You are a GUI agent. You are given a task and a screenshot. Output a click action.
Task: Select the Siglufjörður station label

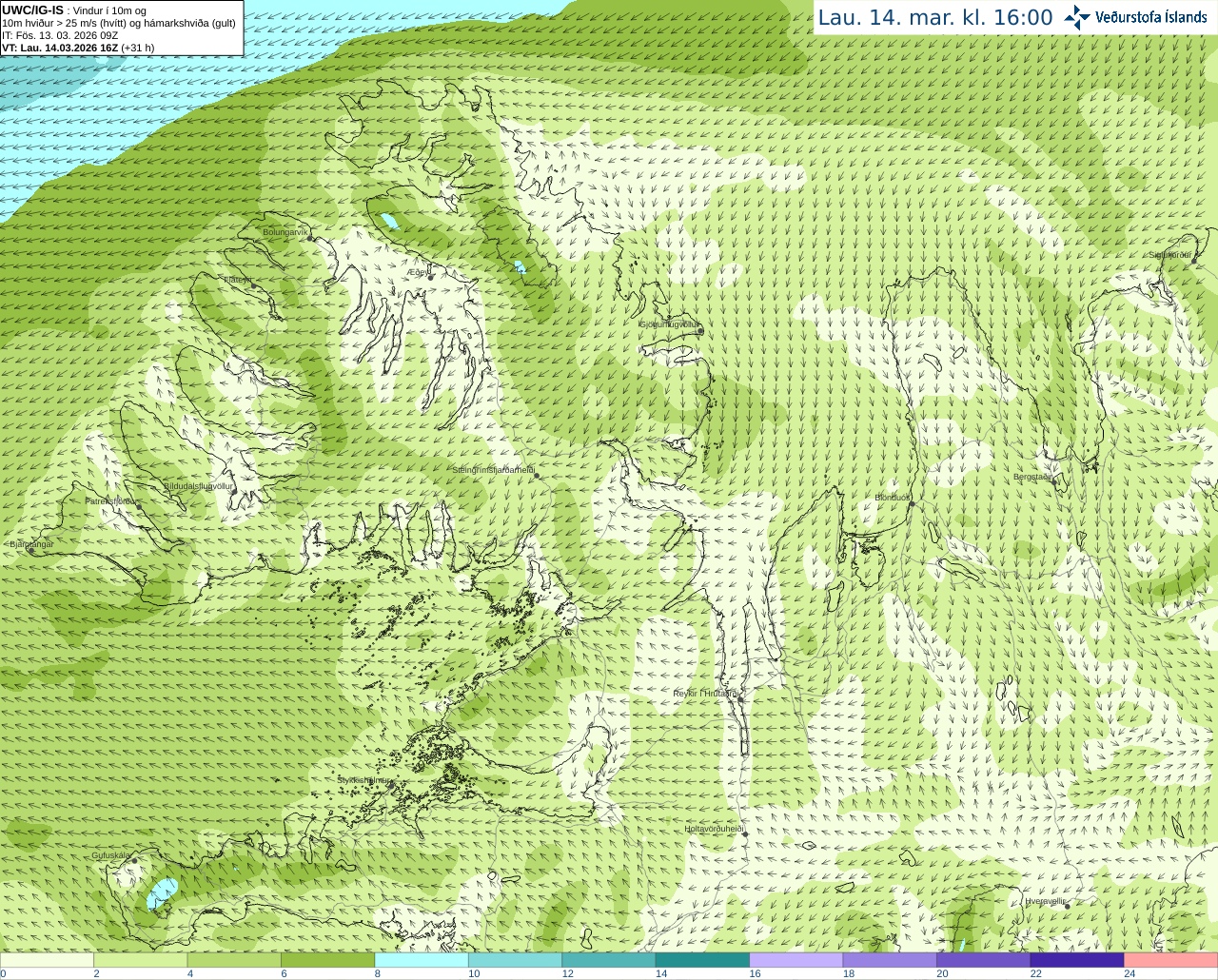click(x=1170, y=255)
